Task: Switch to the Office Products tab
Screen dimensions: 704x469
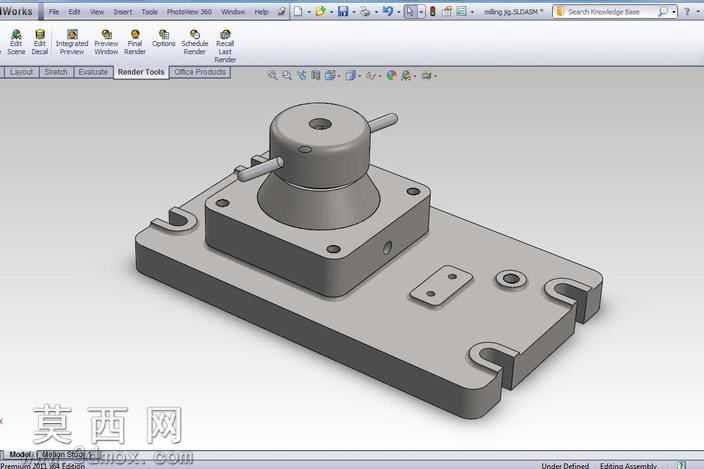Action: point(200,72)
